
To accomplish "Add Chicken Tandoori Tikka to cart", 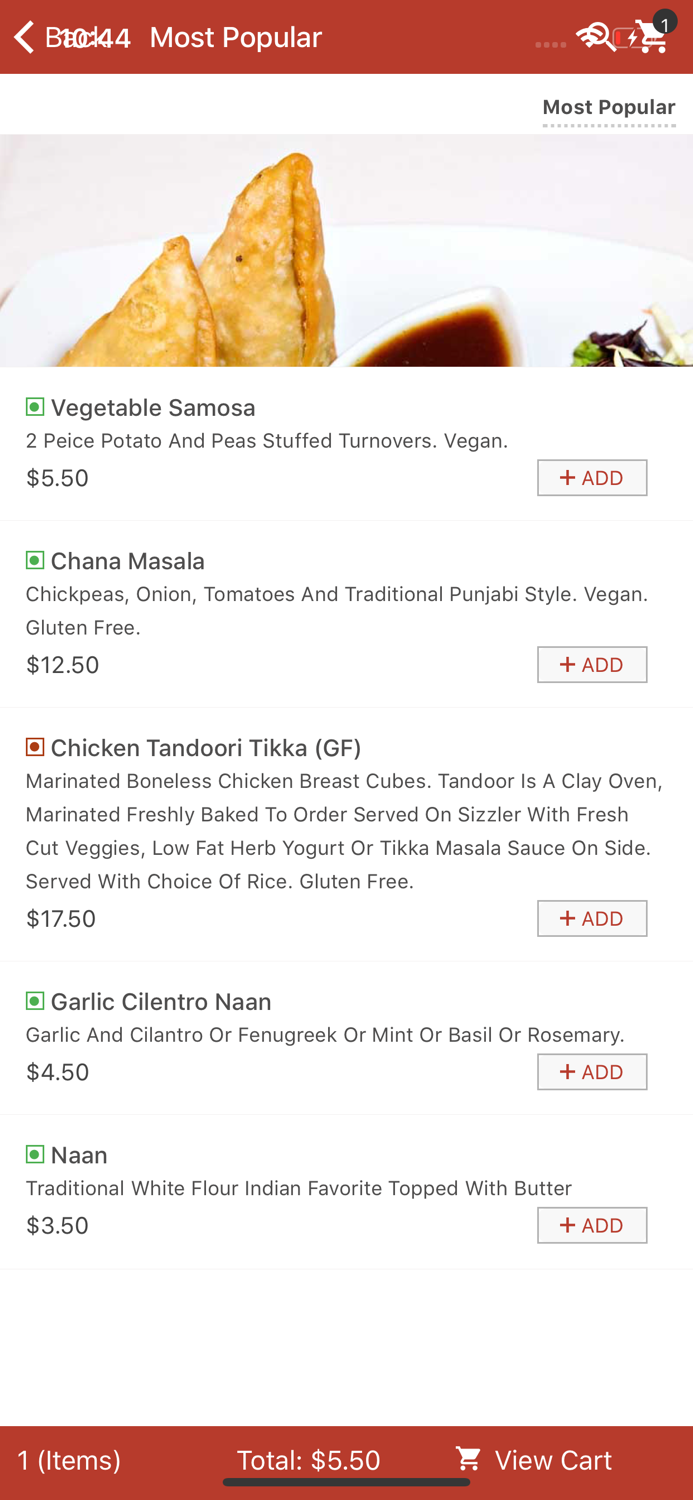I will [x=592, y=919].
